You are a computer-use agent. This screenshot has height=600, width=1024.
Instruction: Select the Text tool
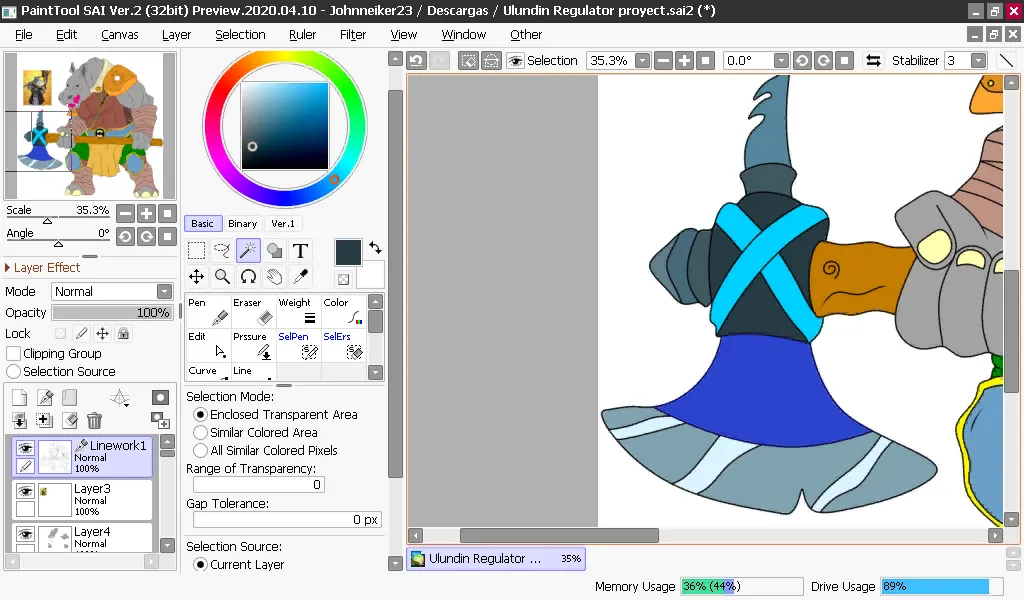(x=300, y=251)
